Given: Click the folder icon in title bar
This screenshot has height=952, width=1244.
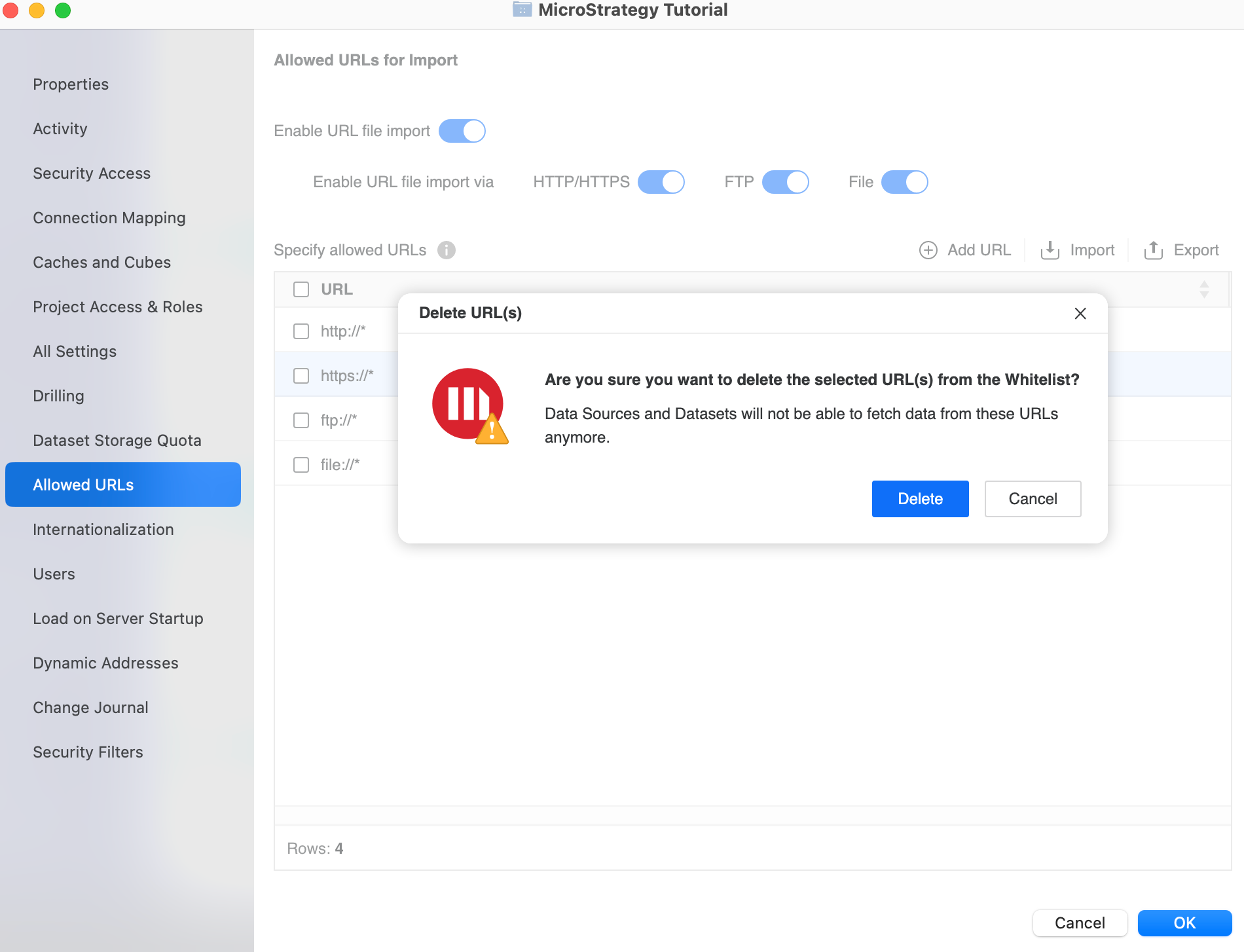Looking at the screenshot, I should click(522, 10).
